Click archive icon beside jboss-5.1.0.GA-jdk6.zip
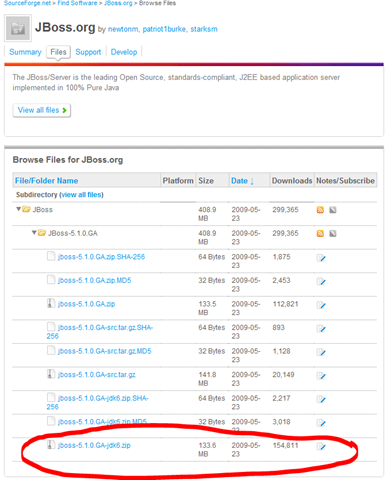 (51, 445)
